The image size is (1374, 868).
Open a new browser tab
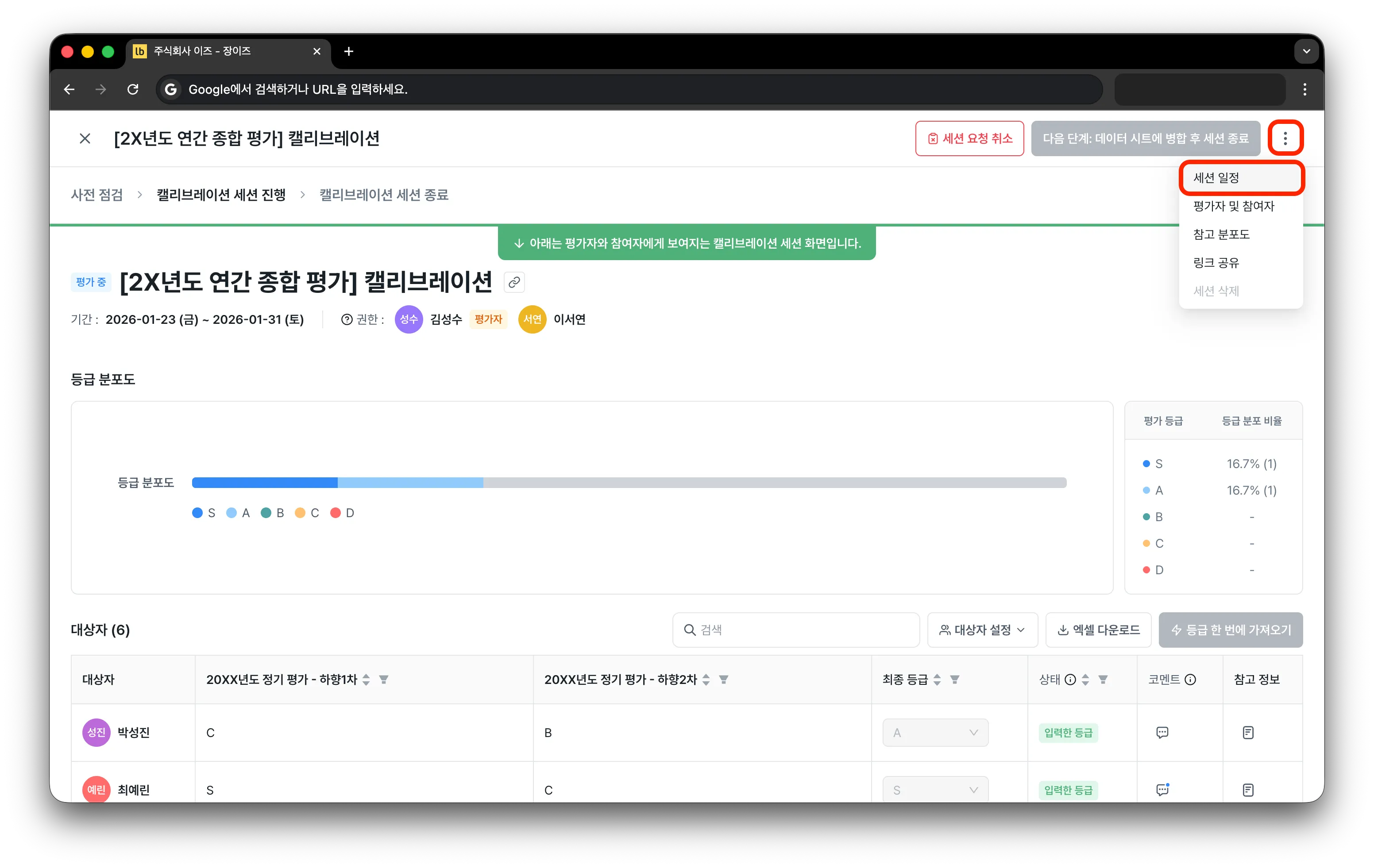(x=349, y=51)
